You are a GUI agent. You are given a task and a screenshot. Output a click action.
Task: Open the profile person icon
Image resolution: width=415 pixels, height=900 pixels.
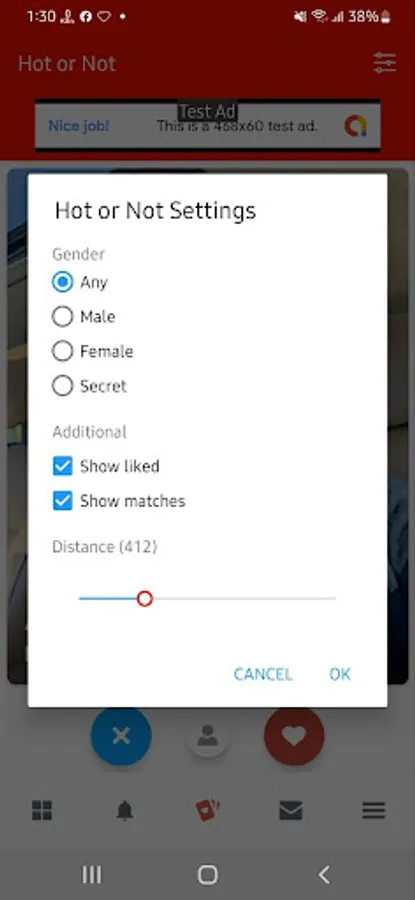pyautogui.click(x=207, y=736)
